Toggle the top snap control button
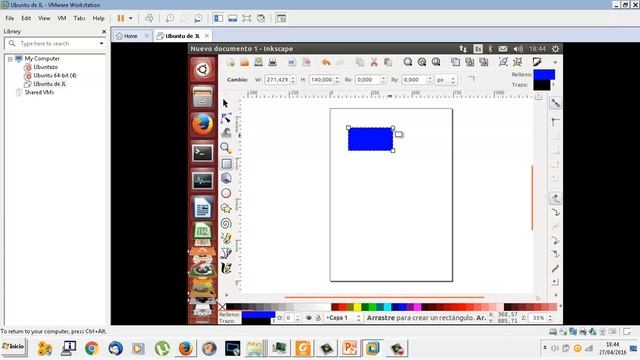Image resolution: width=640 pixels, height=360 pixels. coord(556,104)
